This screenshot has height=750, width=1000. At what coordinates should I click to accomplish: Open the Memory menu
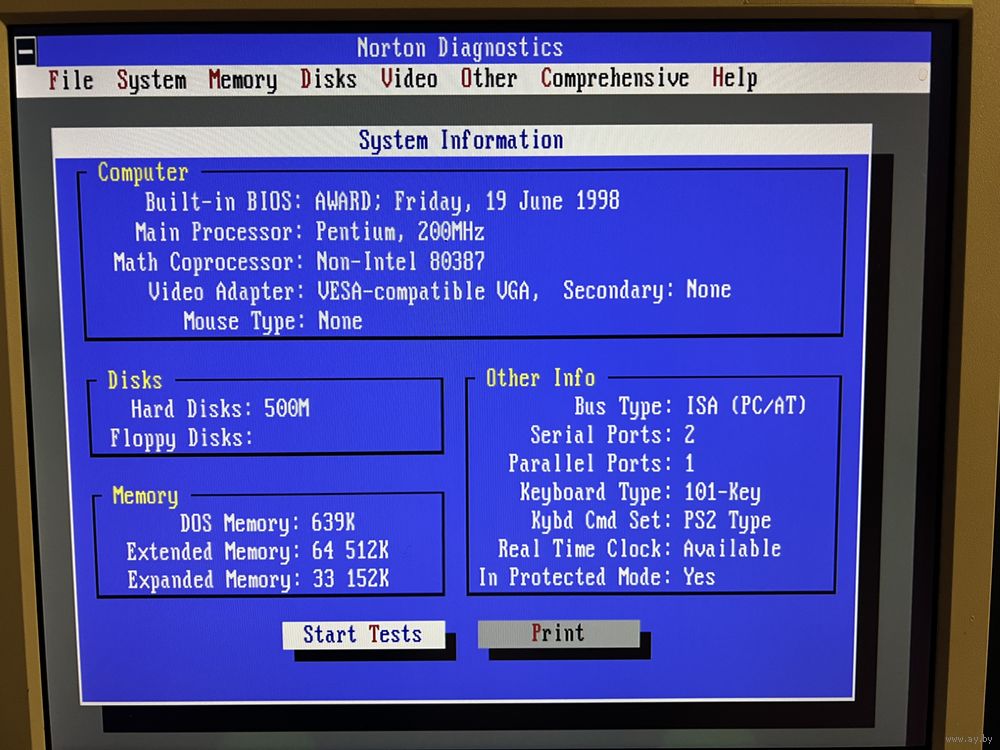[243, 81]
